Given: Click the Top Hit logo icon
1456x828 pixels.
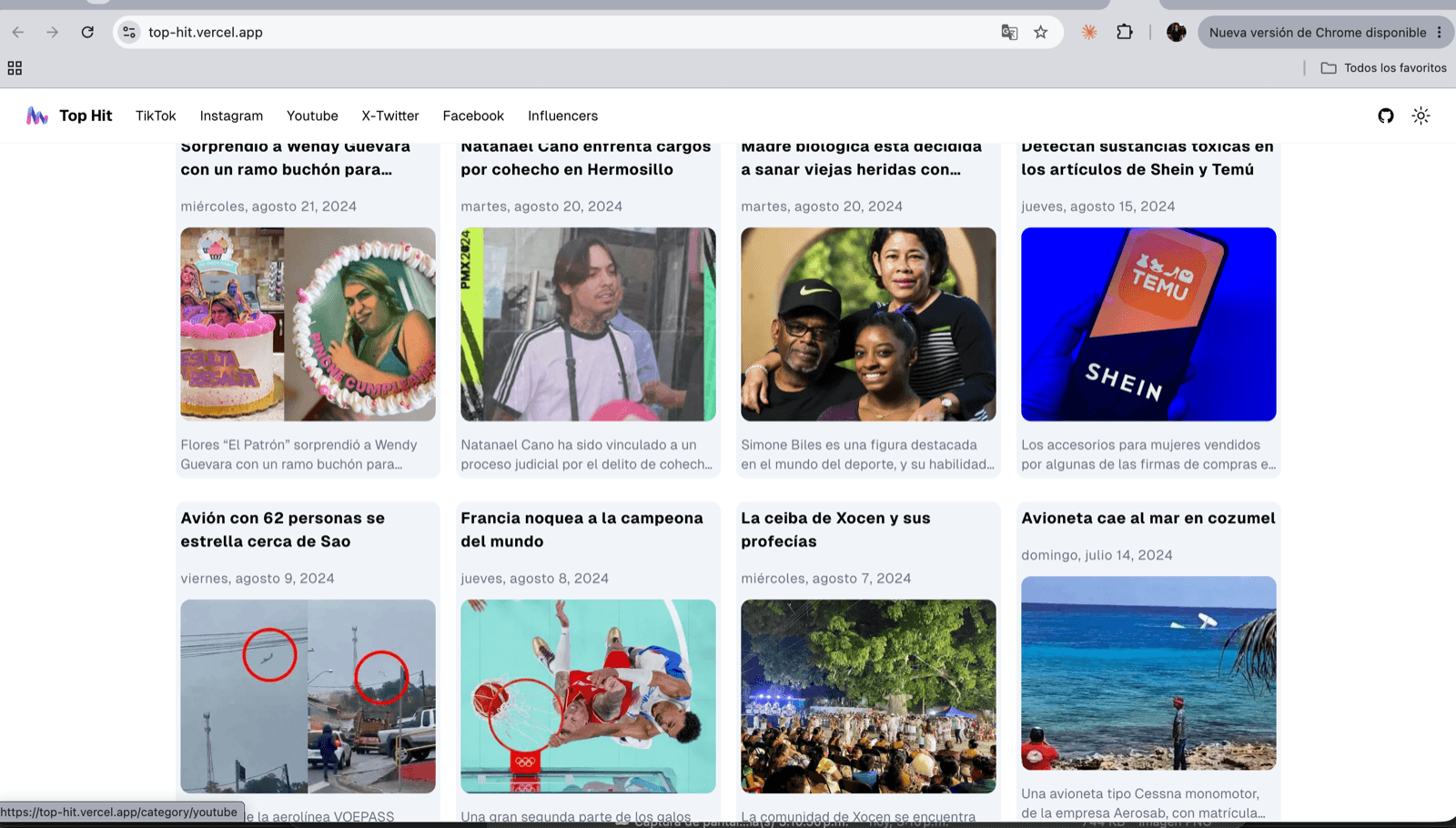Looking at the screenshot, I should (37, 116).
